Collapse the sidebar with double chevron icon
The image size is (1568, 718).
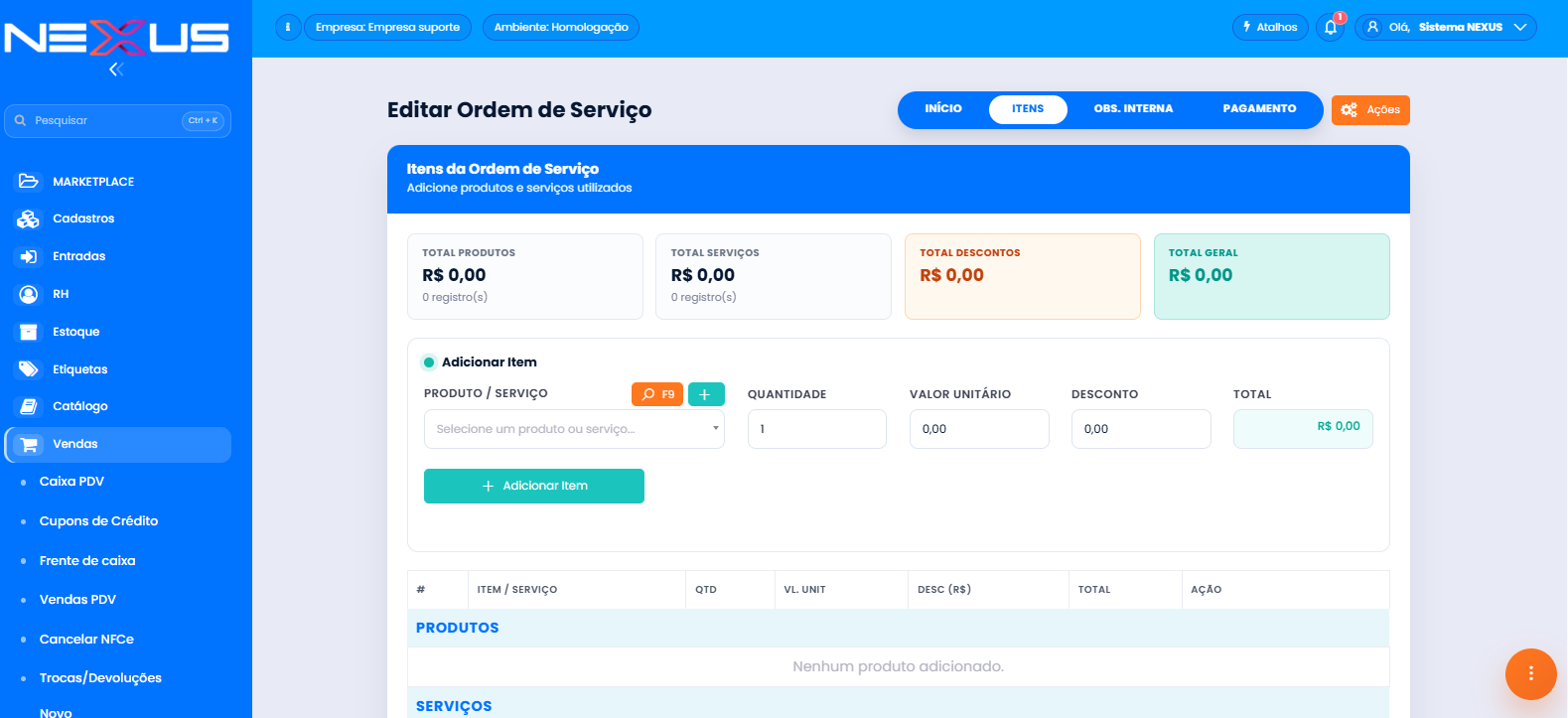(x=116, y=70)
